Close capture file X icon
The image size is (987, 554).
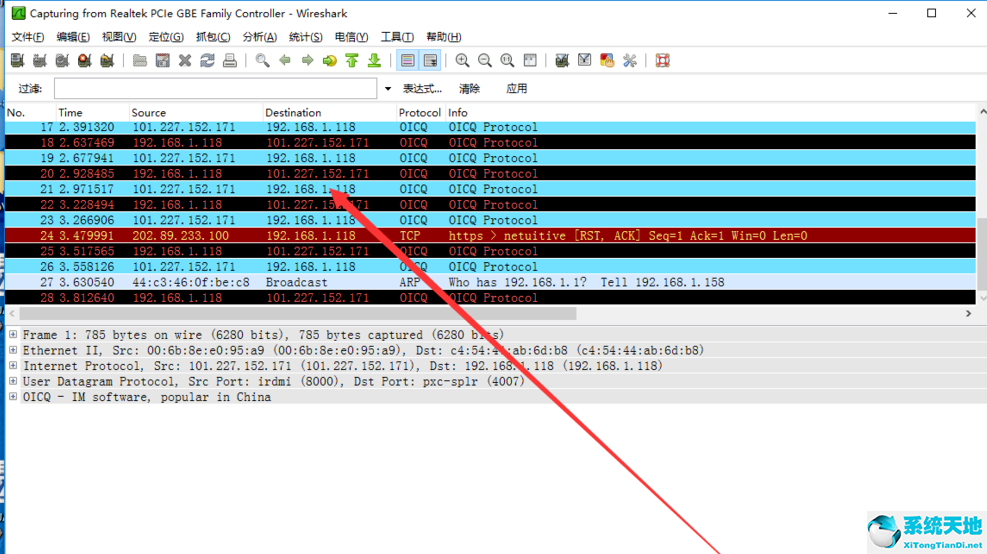[185, 60]
